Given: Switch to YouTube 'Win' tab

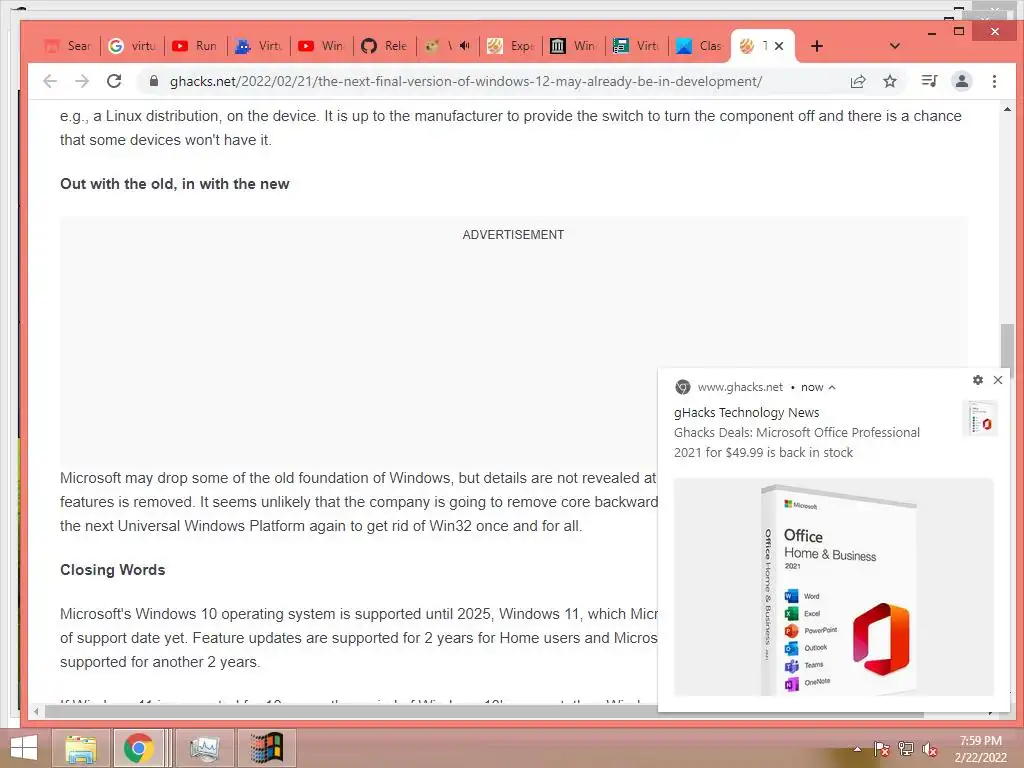Looking at the screenshot, I should click(x=321, y=46).
